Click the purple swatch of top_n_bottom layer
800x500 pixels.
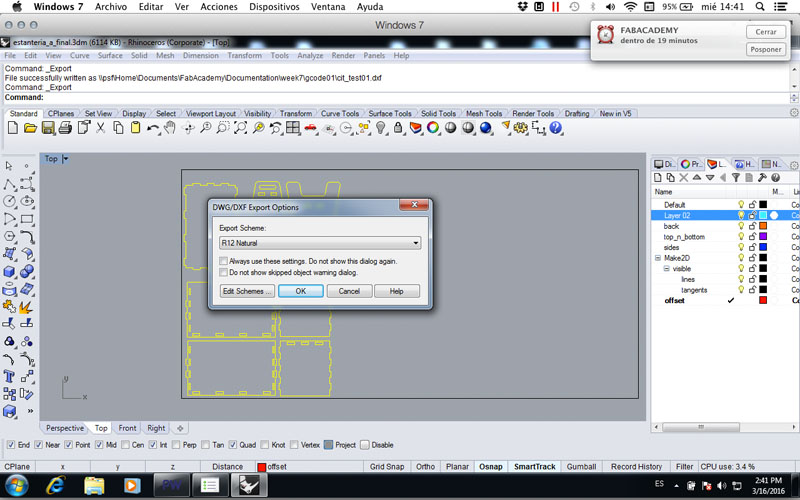click(x=763, y=237)
